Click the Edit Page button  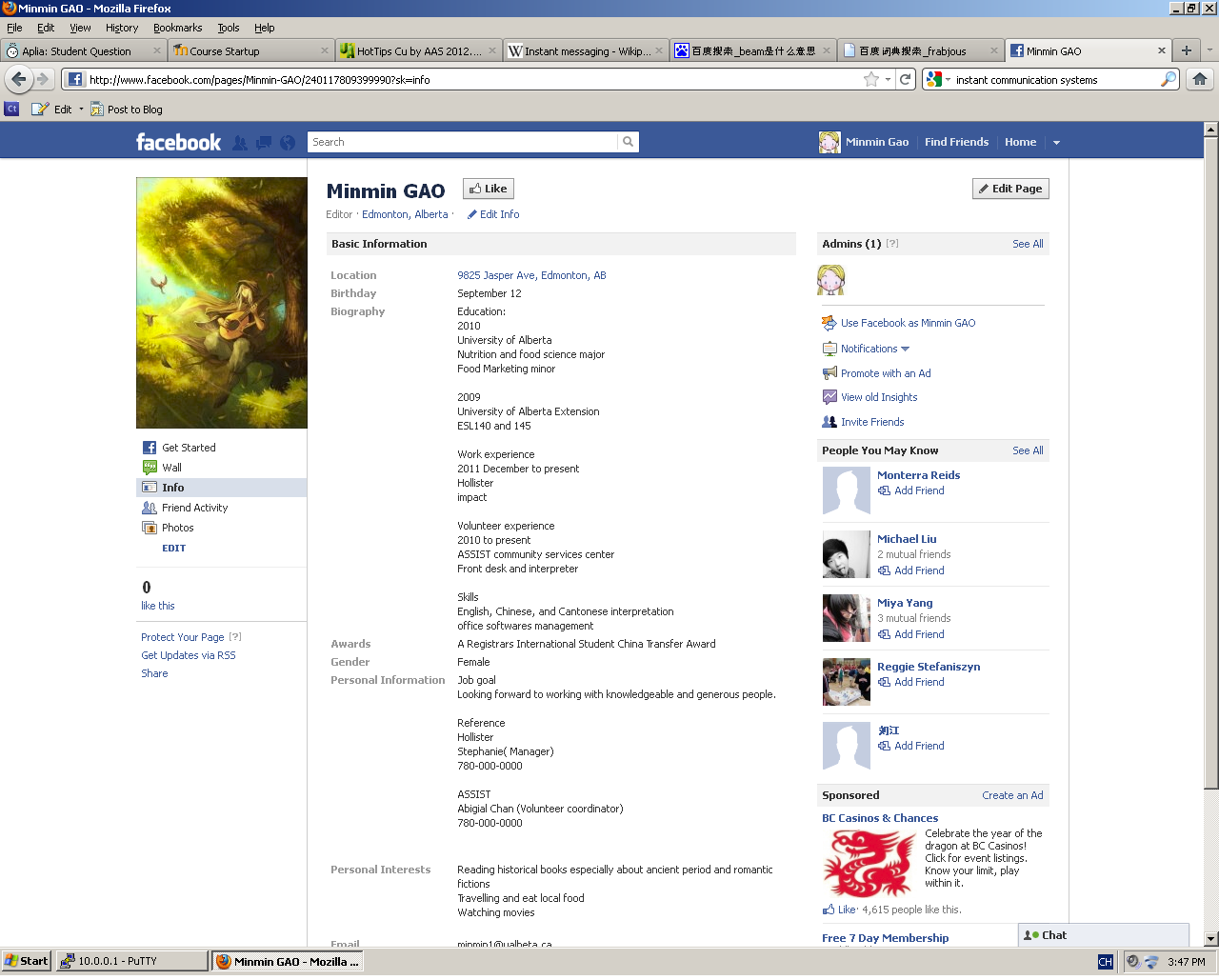tap(1010, 189)
